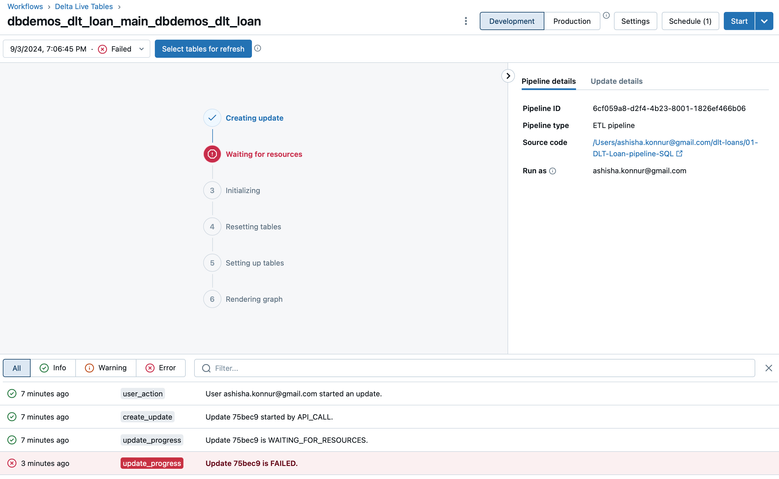The image size is (779, 479).
Task: Click the red error icon on failed event row
Action: pos(12,463)
